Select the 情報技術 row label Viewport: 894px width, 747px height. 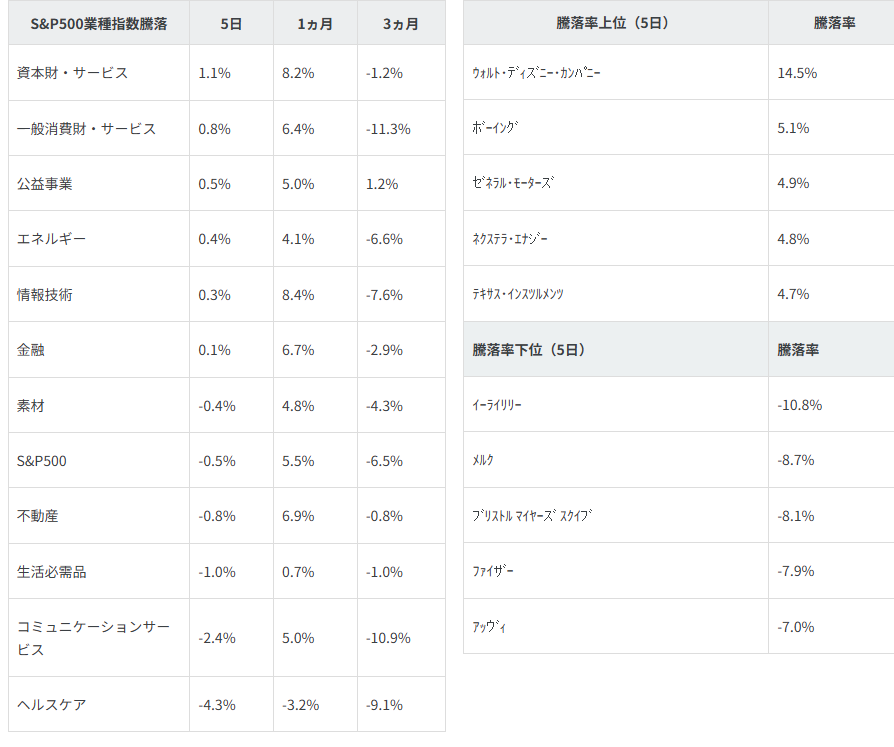[x=45, y=295]
